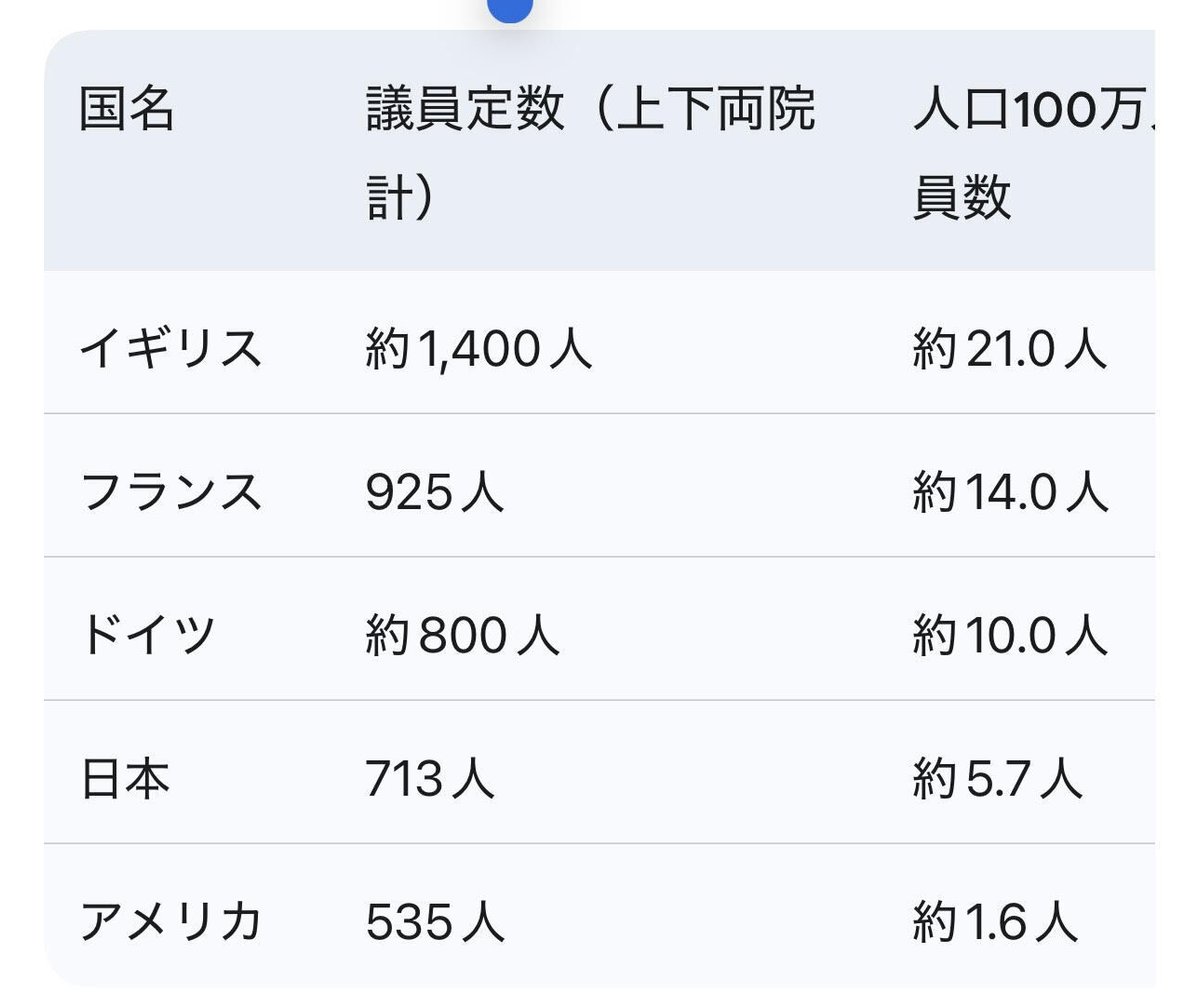The height and width of the screenshot is (1007, 1200).
Task: Click the アメリカ country cell
Action: 170,921
